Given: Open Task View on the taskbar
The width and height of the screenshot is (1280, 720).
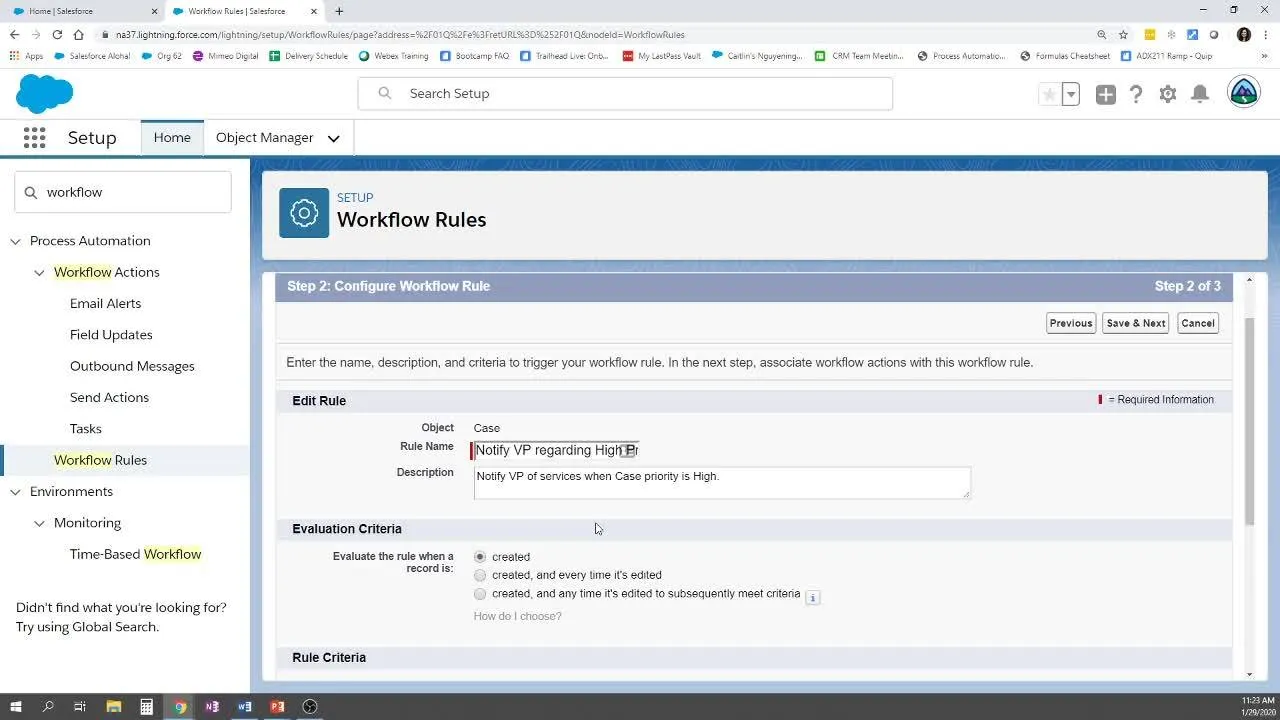Looking at the screenshot, I should point(80,707).
